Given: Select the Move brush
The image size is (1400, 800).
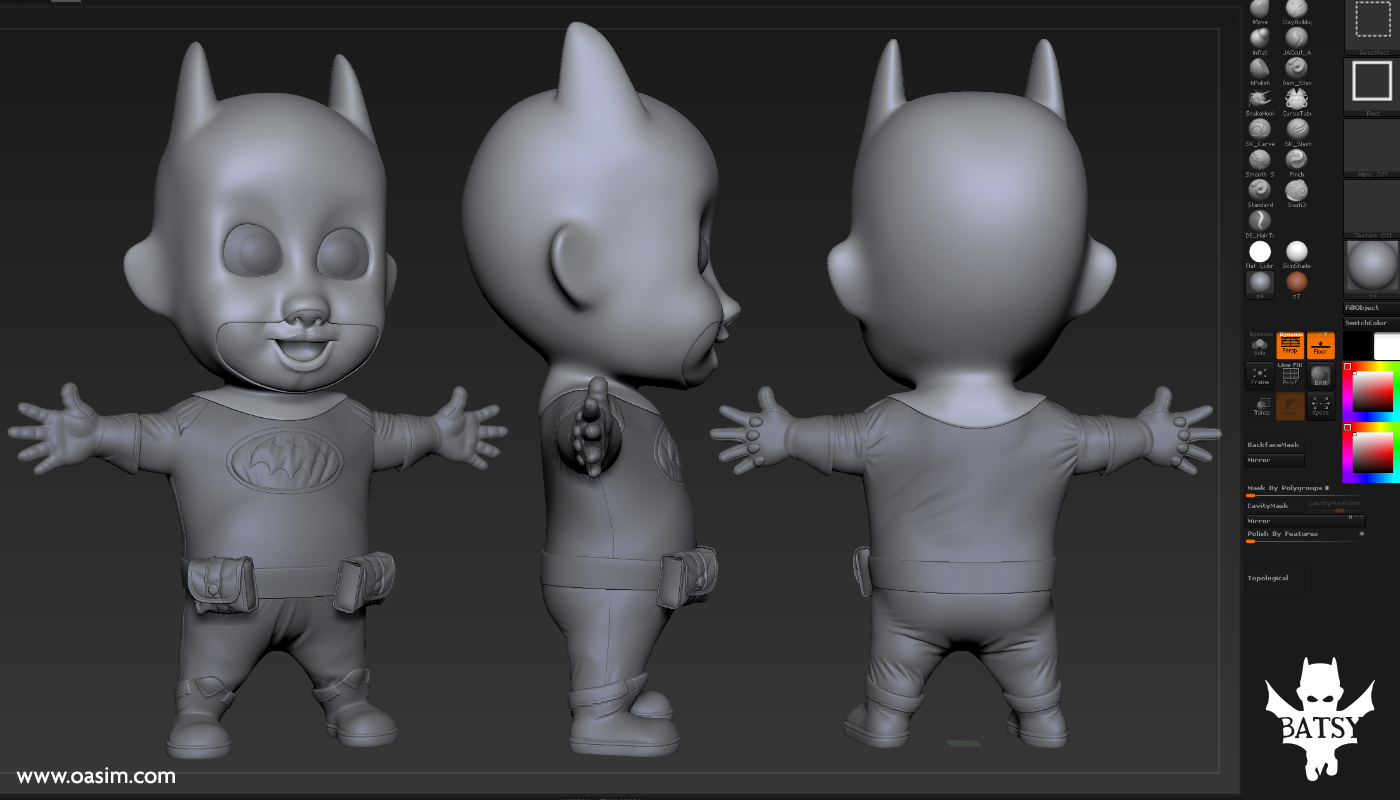Looking at the screenshot, I should click(x=1258, y=10).
